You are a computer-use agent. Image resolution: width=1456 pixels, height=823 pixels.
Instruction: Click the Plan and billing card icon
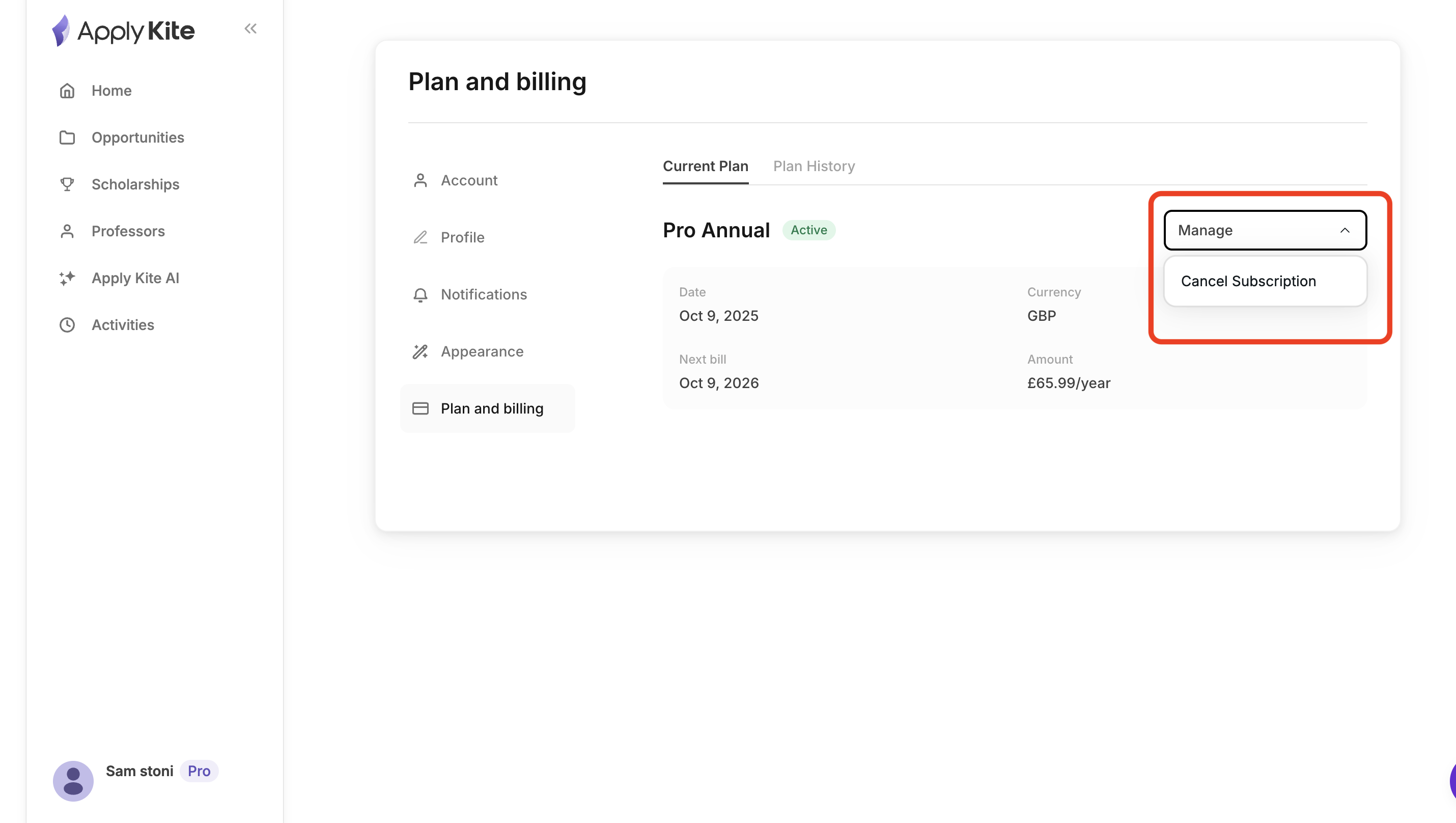point(421,408)
